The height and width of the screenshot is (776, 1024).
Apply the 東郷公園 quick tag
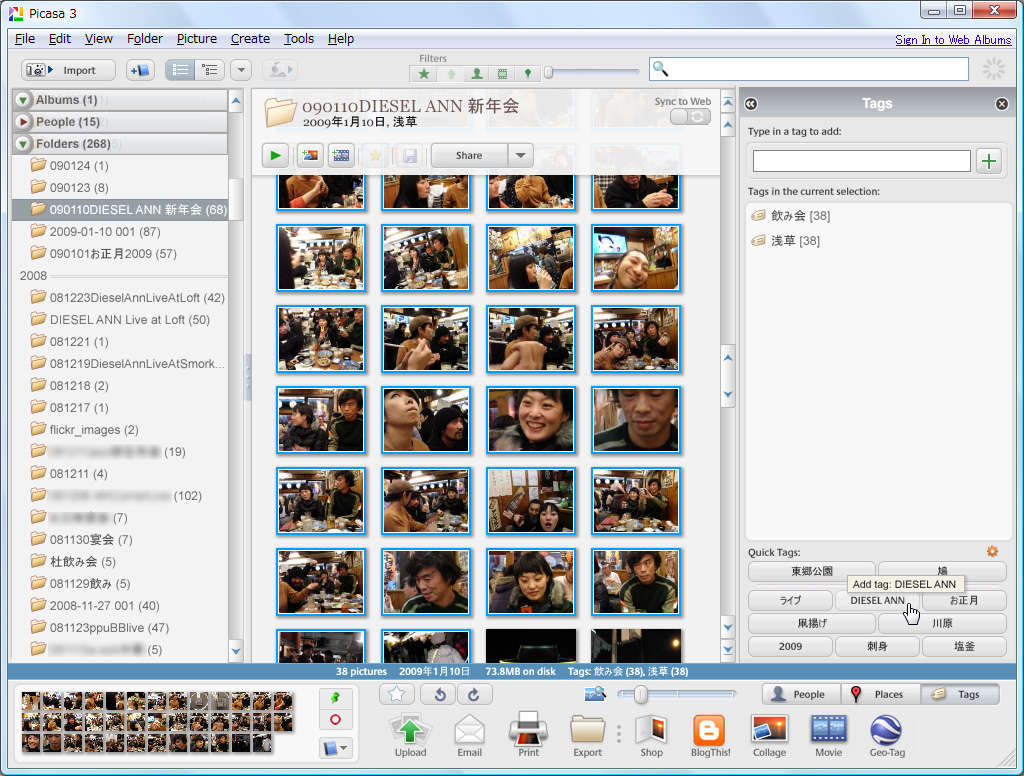pyautogui.click(x=812, y=571)
